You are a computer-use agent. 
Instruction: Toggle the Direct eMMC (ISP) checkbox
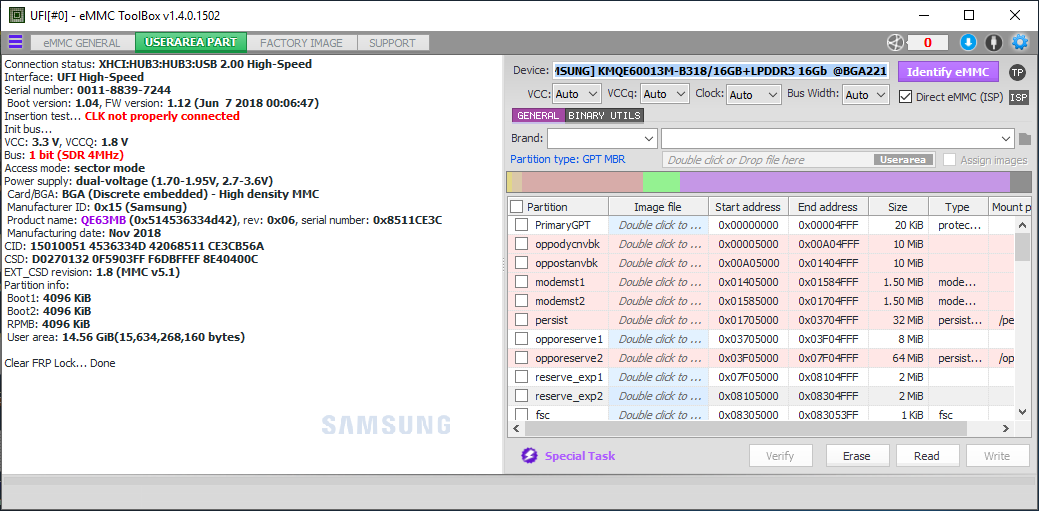[x=906, y=97]
